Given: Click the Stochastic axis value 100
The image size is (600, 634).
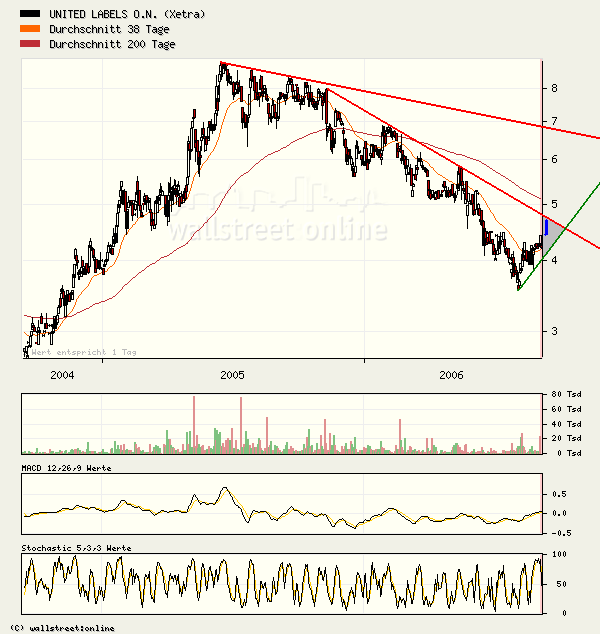Looking at the screenshot, I should 559,554.
